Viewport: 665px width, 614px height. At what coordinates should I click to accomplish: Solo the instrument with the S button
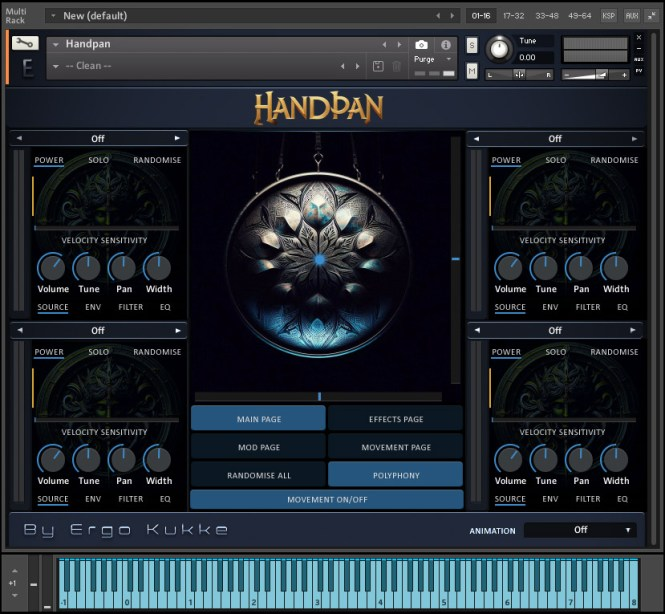coord(472,45)
